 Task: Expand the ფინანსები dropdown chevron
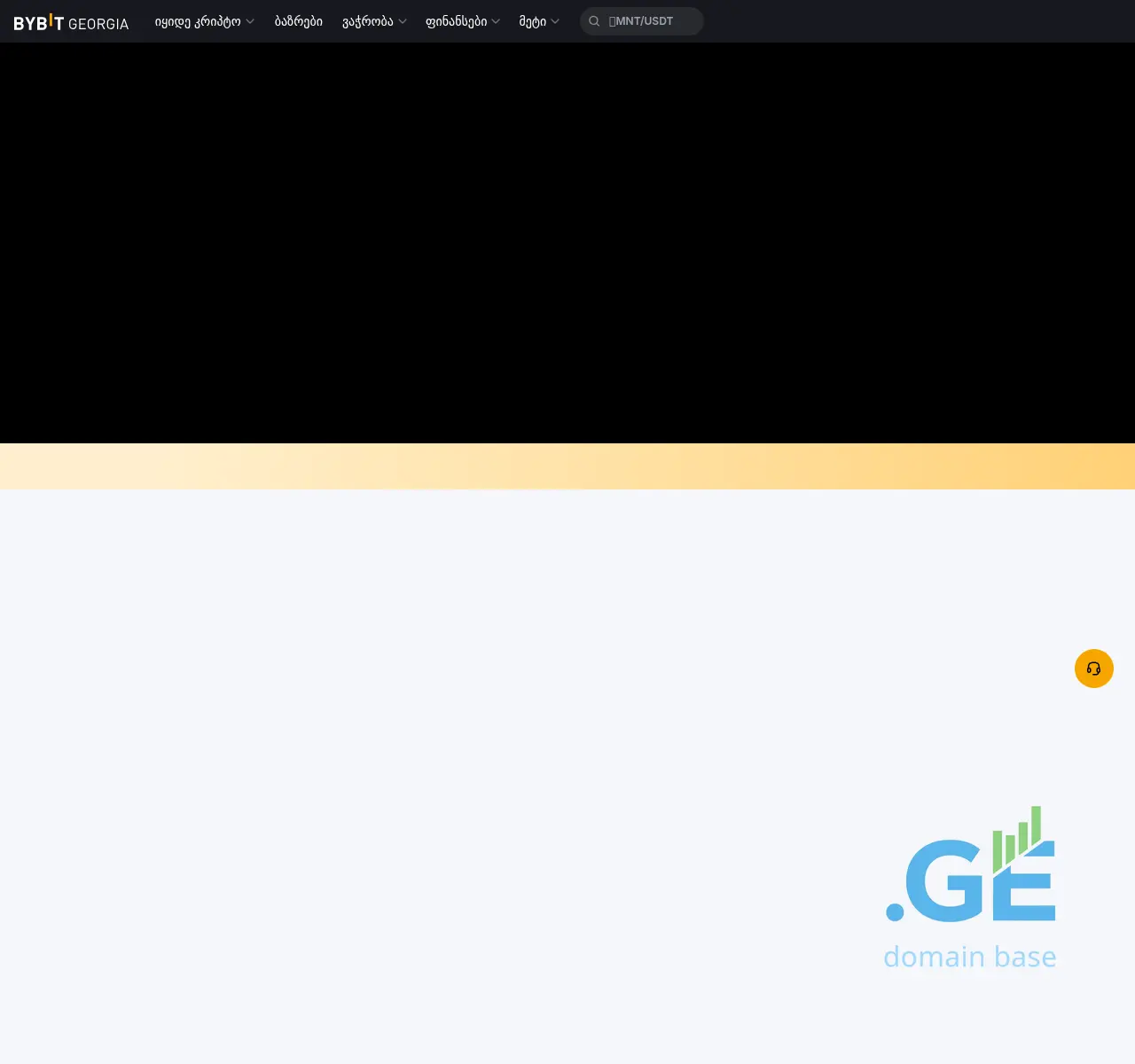pyautogui.click(x=496, y=21)
